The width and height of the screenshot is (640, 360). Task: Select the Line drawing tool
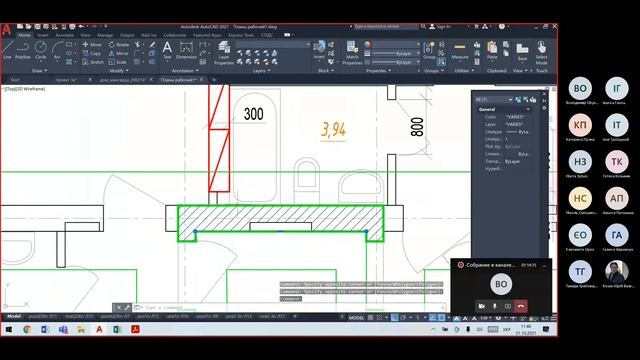7,51
